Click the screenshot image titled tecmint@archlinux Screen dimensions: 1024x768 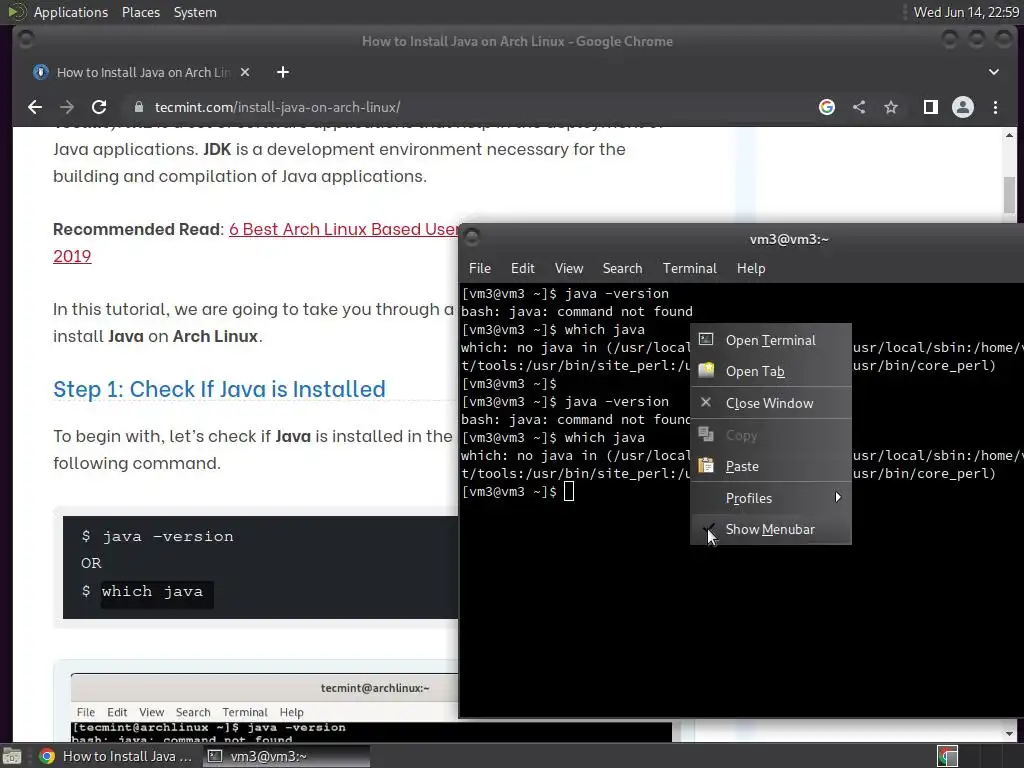pos(371,707)
